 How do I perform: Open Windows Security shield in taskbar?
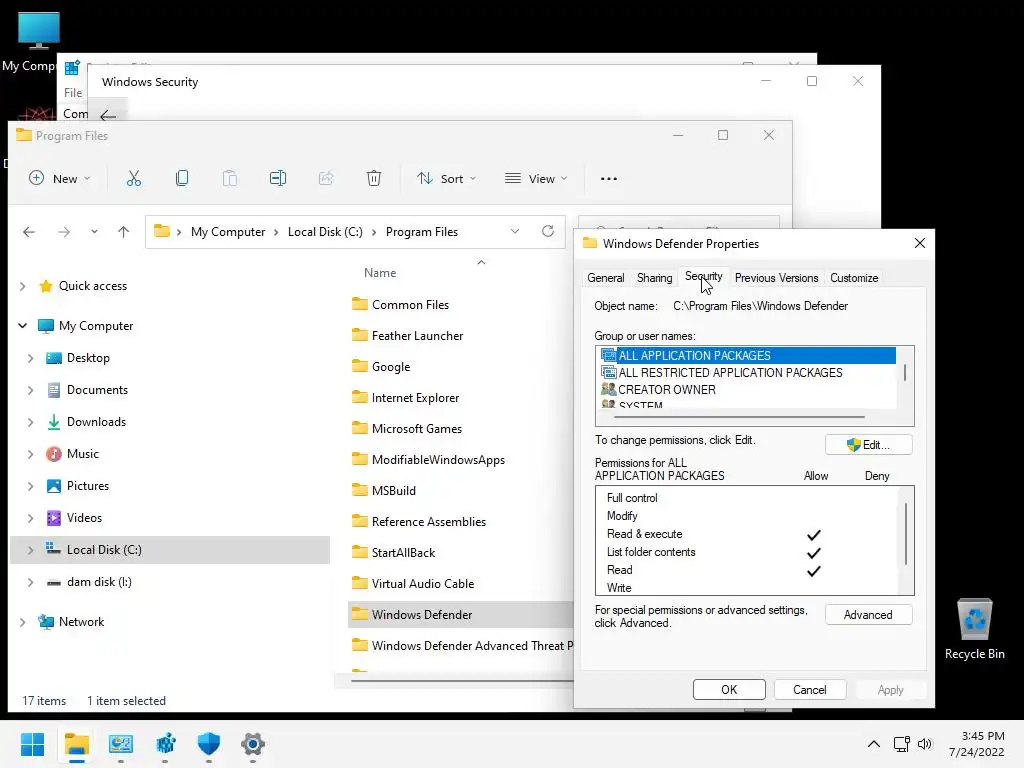(208, 744)
